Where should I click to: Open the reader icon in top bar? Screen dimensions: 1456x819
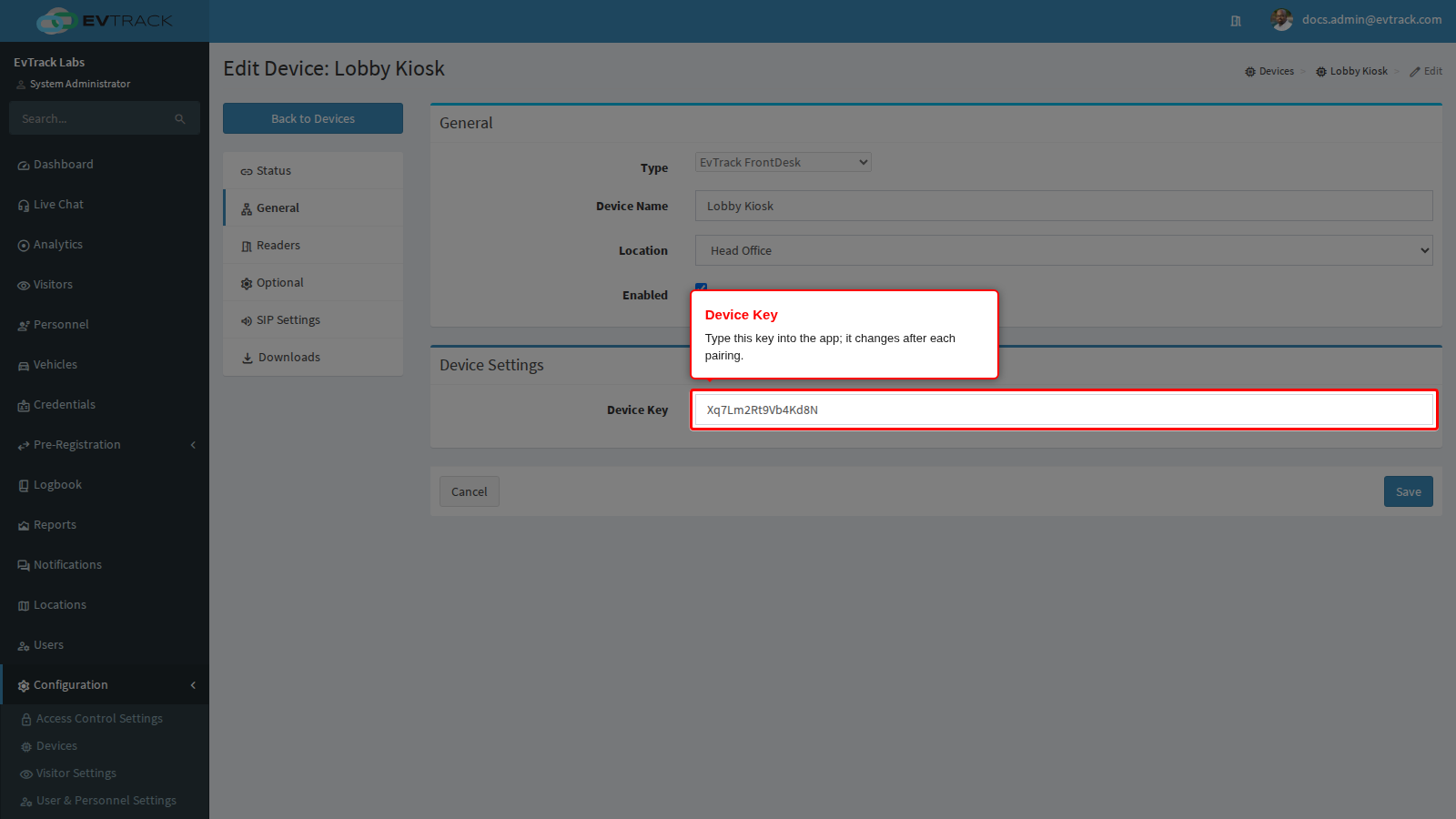click(x=1236, y=21)
